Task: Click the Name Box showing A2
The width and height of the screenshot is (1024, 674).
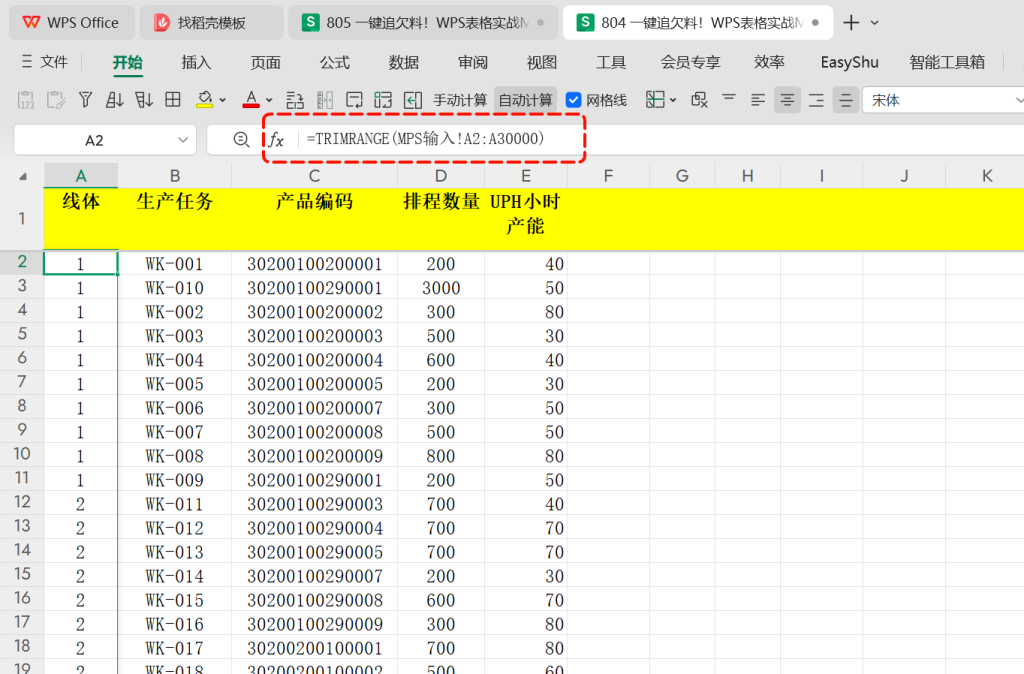Action: coord(95,140)
